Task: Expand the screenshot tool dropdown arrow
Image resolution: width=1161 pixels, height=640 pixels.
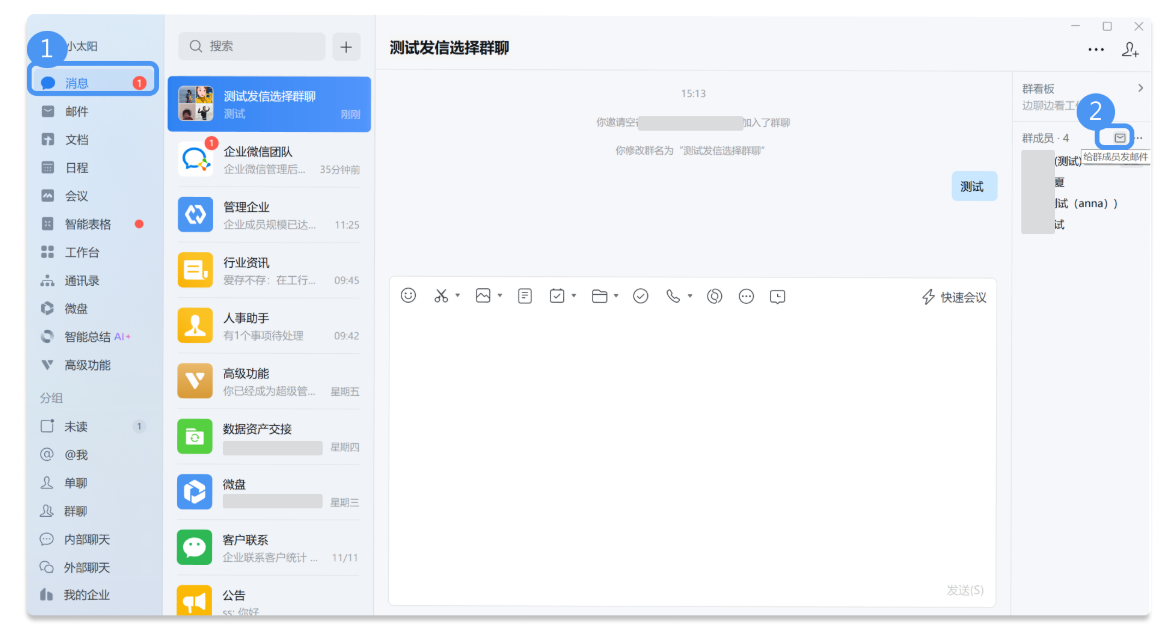Action: coord(458,296)
